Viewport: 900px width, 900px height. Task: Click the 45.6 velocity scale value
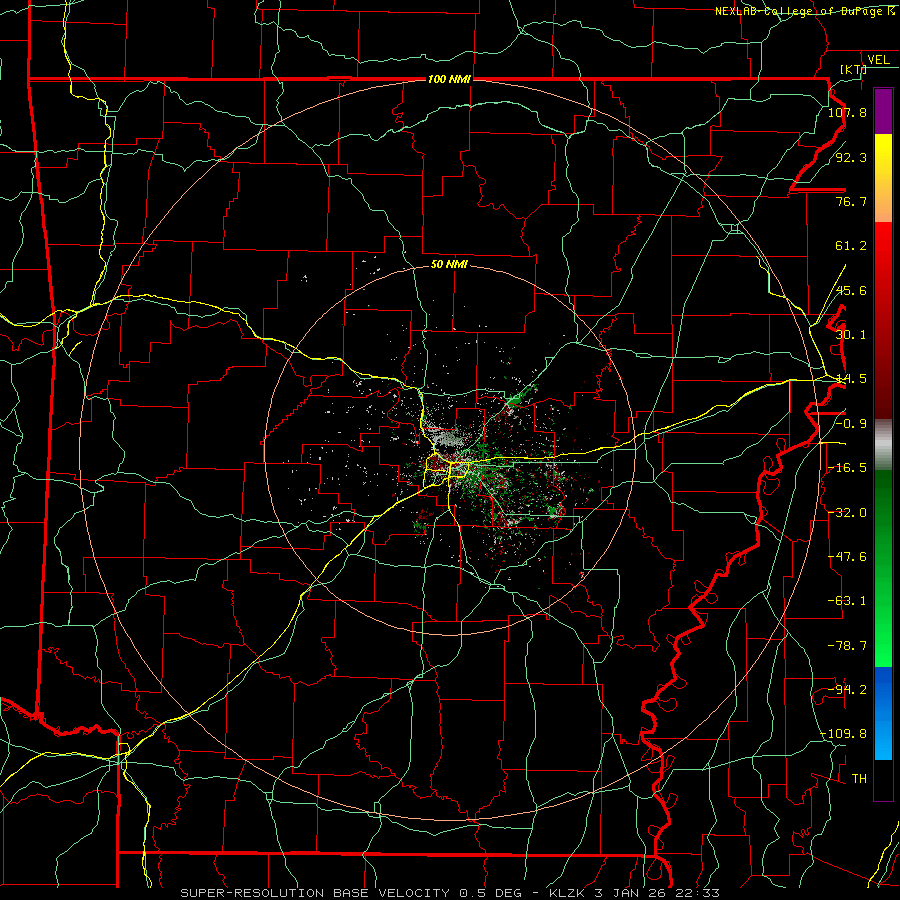click(851, 290)
